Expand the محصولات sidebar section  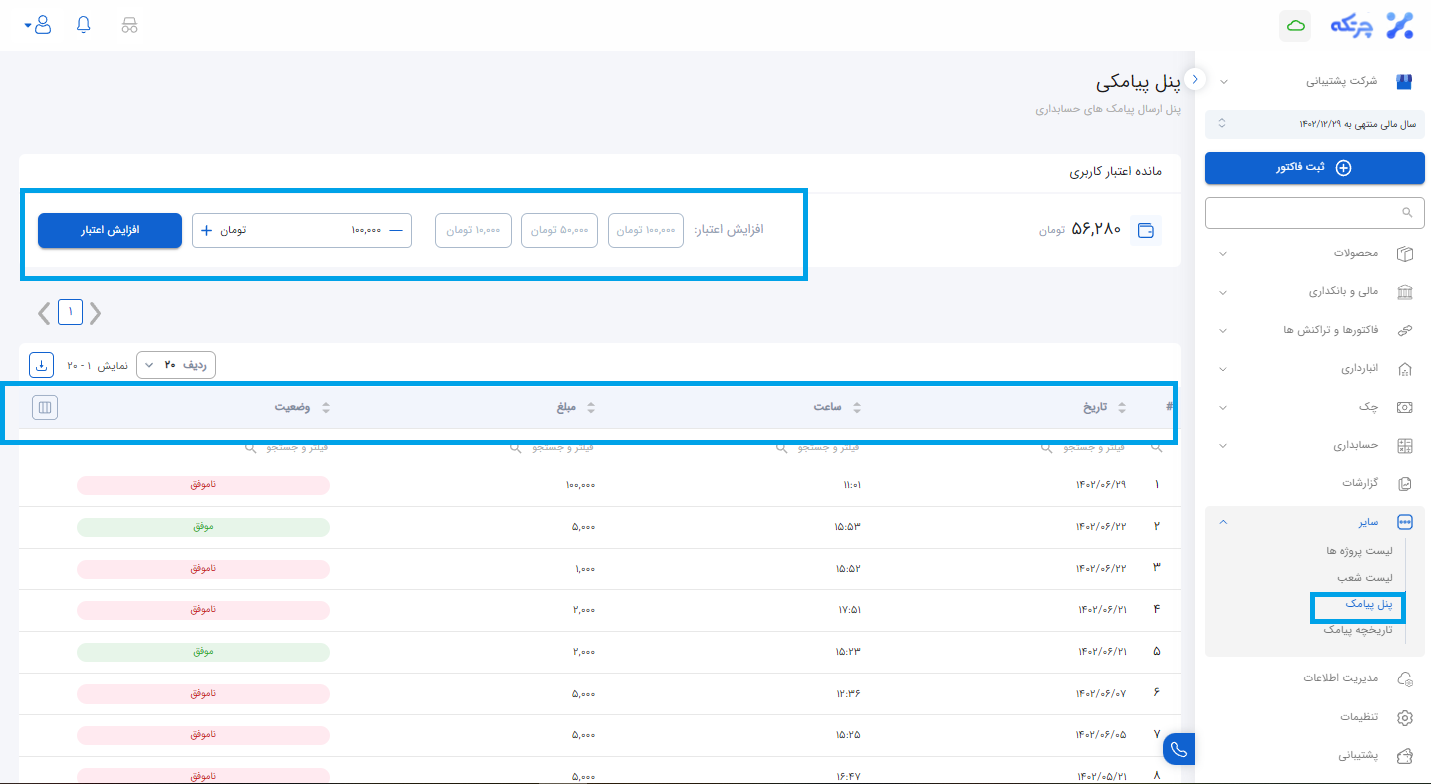1314,254
